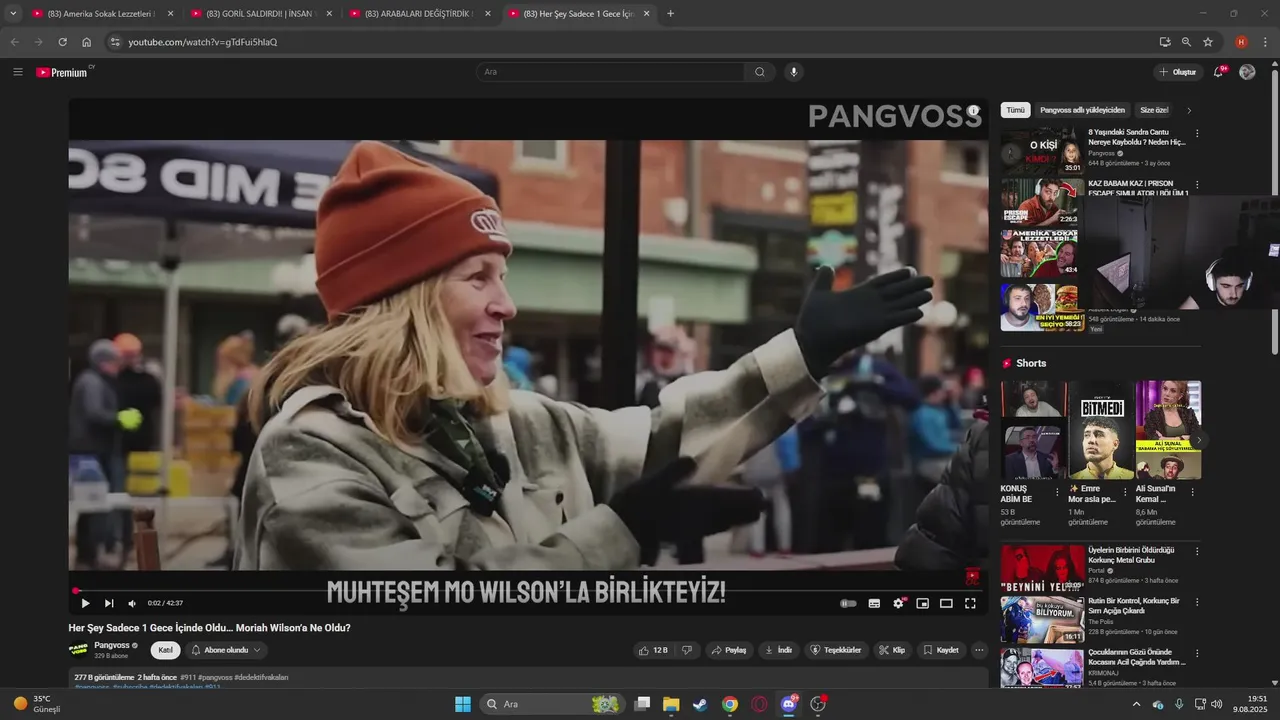This screenshot has height=720, width=1280.
Task: Open YouTube notifications bell
Action: [1219, 72]
